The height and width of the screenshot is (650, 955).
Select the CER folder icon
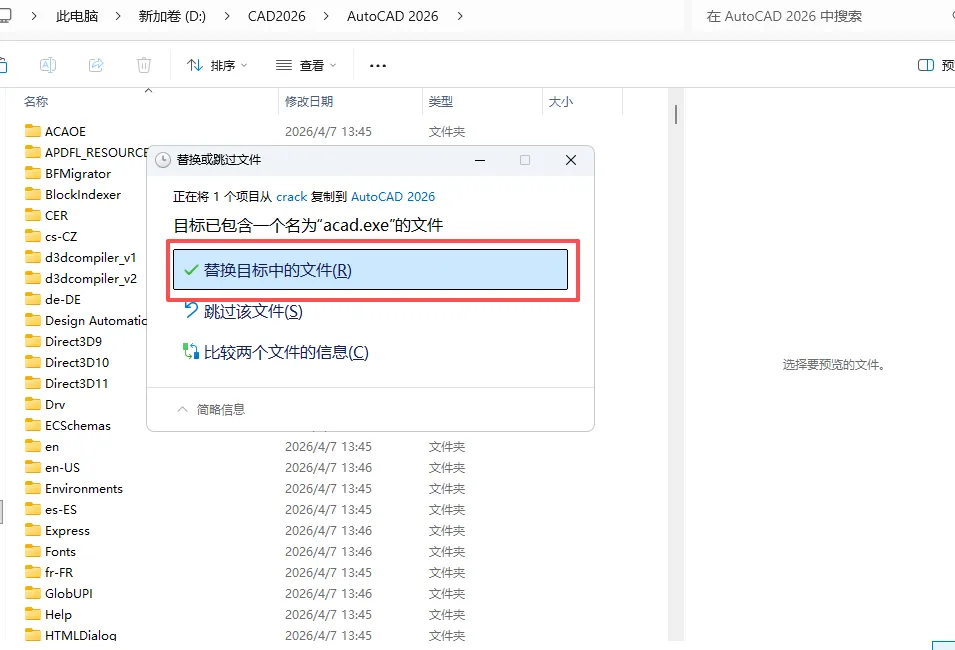(x=33, y=215)
